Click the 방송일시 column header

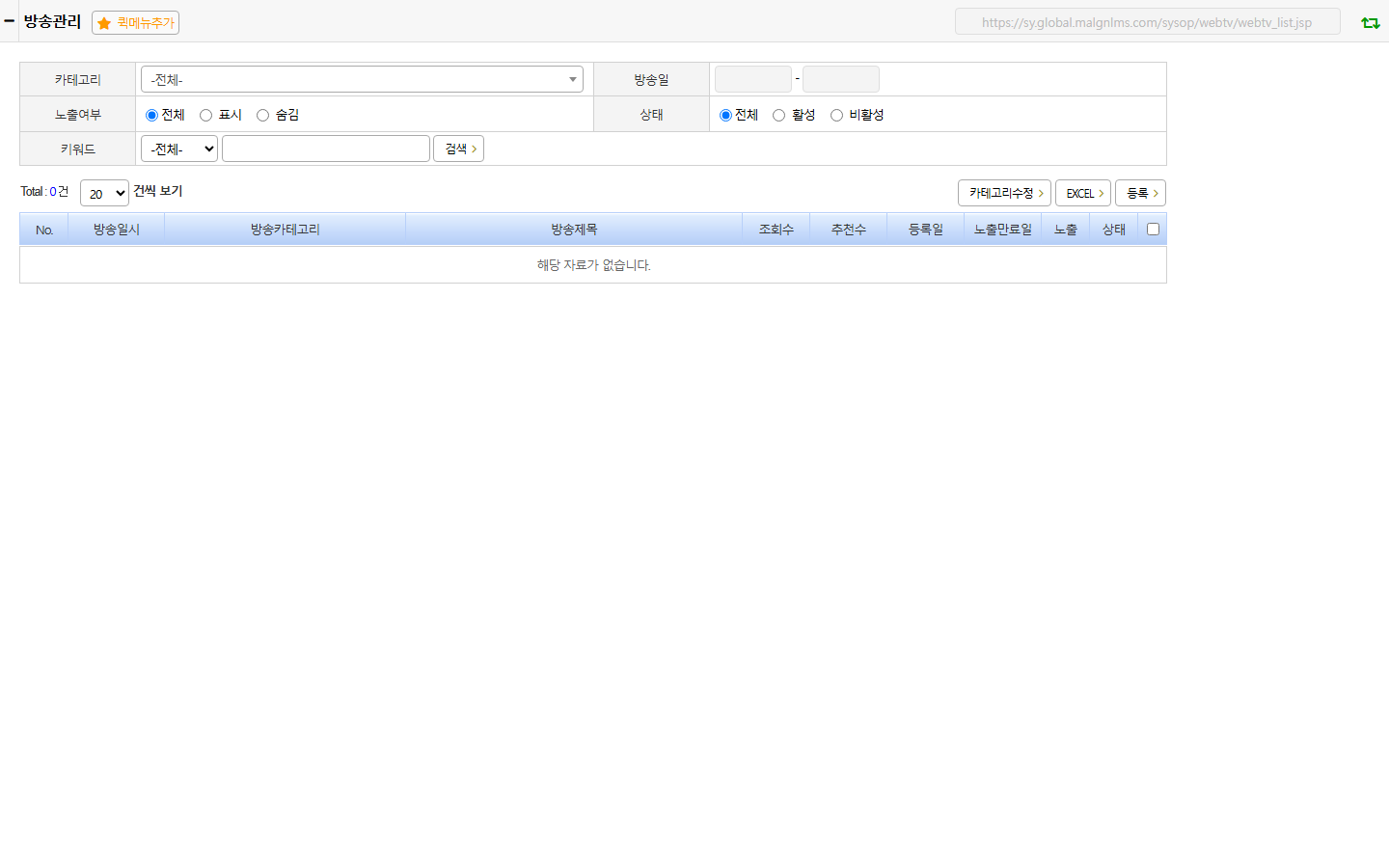coord(117,230)
